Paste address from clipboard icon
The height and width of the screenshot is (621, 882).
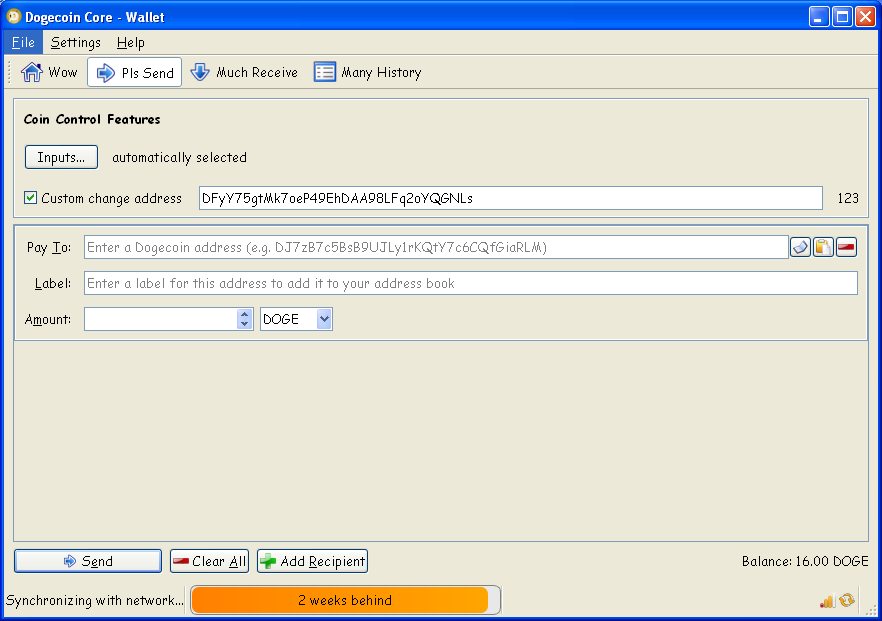823,247
